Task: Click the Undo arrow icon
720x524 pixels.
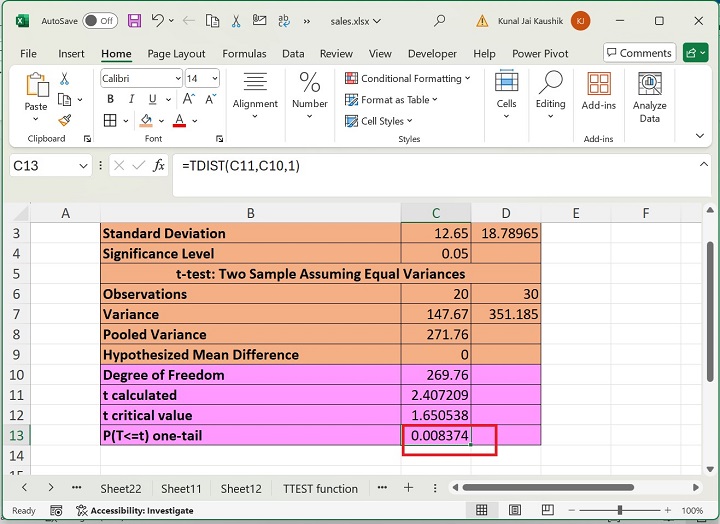Action: 158,20
